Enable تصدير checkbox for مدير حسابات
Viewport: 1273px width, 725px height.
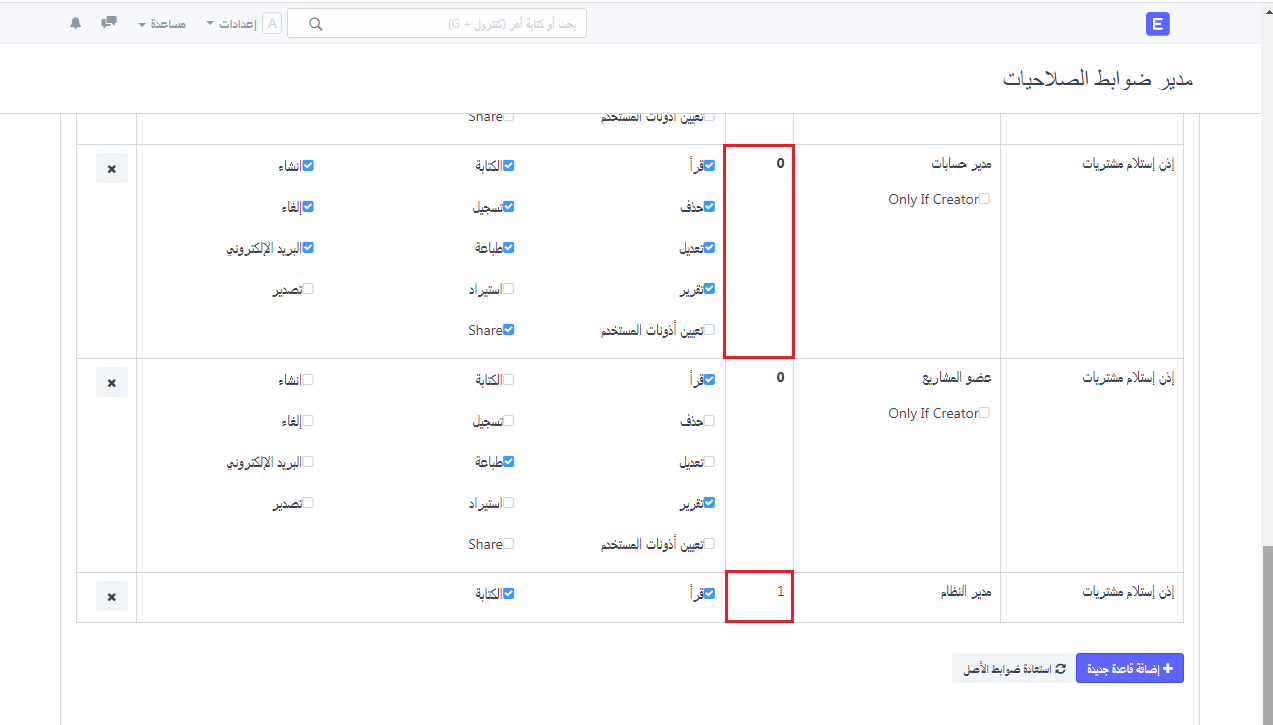pyautogui.click(x=308, y=289)
